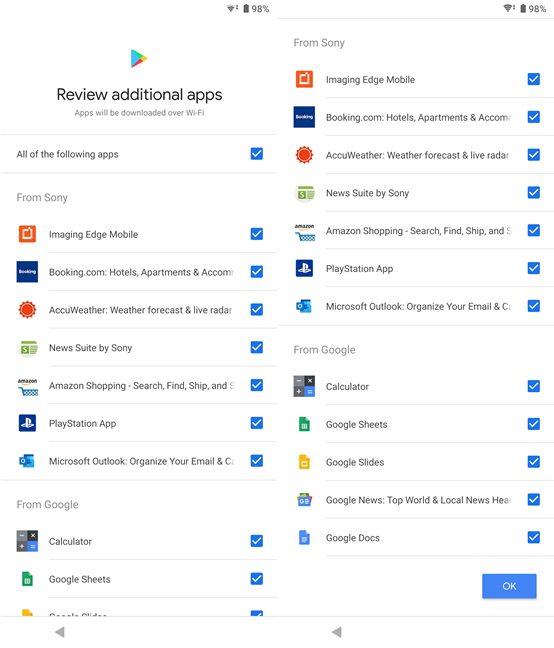Click 'Review additional apps' heading

pyautogui.click(x=139, y=95)
